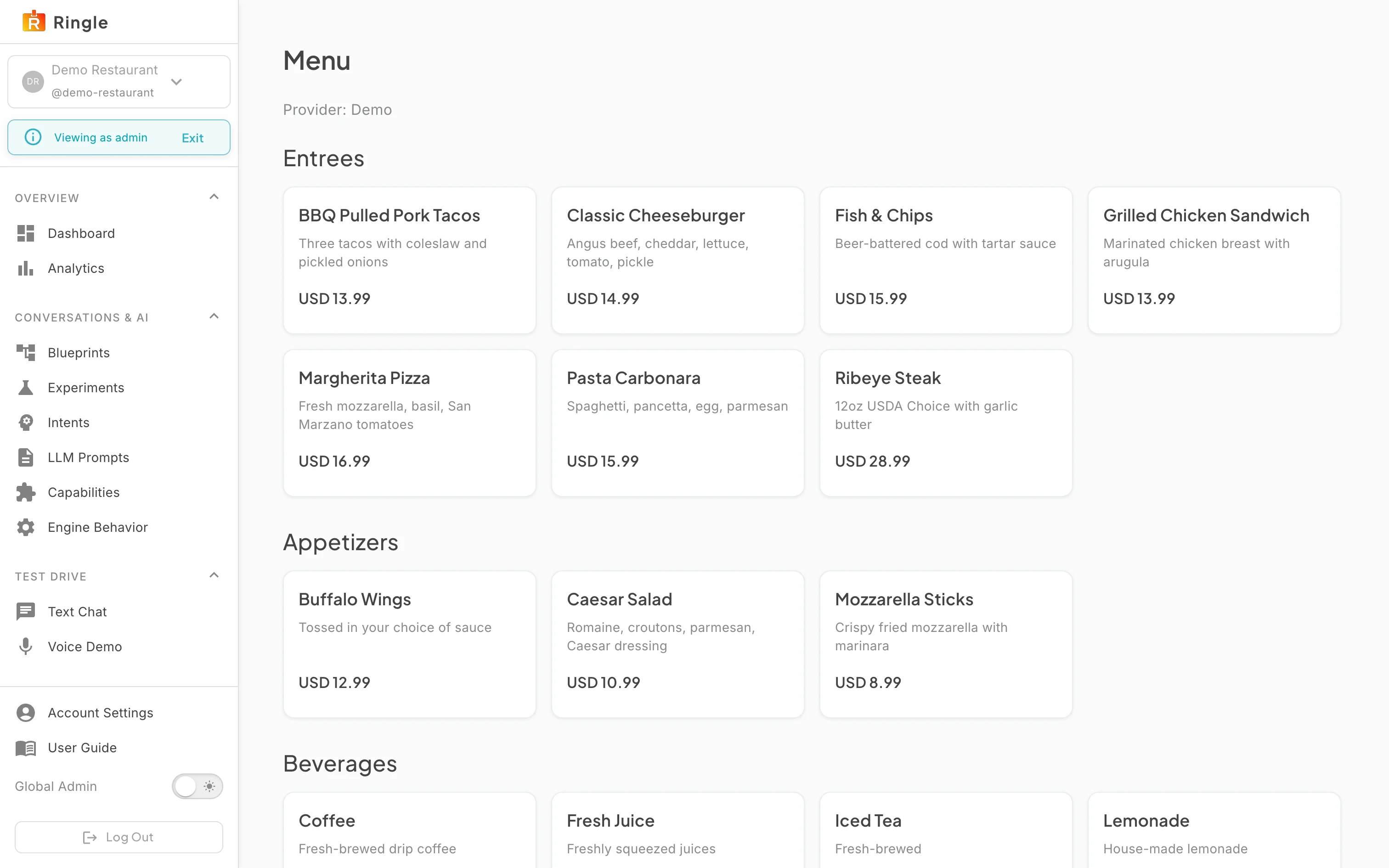This screenshot has height=868, width=1389.
Task: Open the Intents page
Action: (119, 423)
